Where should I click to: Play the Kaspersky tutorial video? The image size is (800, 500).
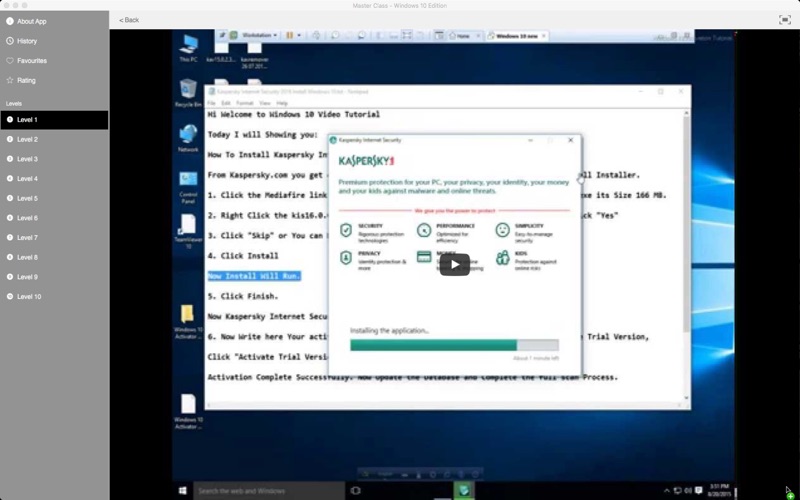coord(455,265)
